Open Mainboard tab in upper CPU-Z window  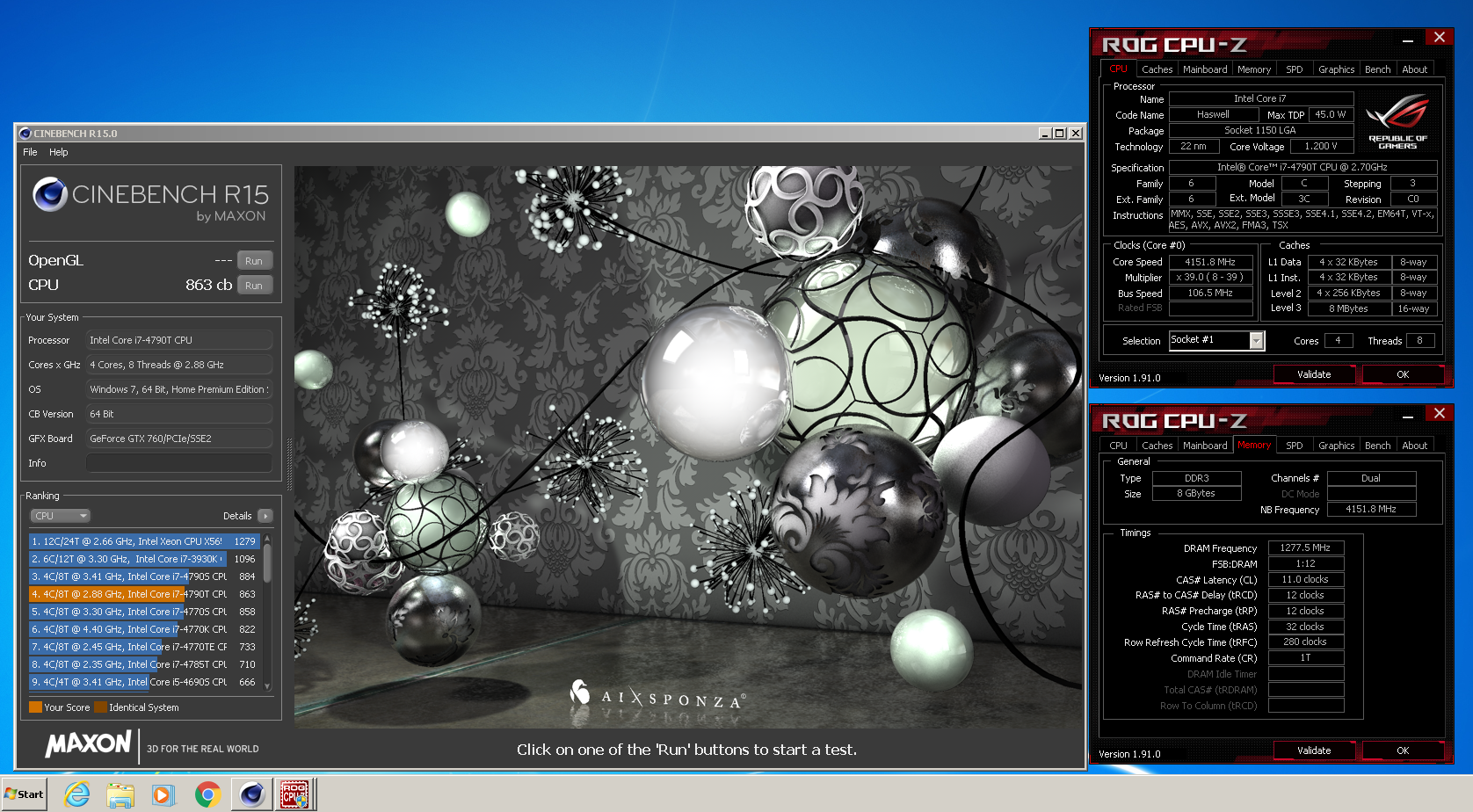[1205, 69]
